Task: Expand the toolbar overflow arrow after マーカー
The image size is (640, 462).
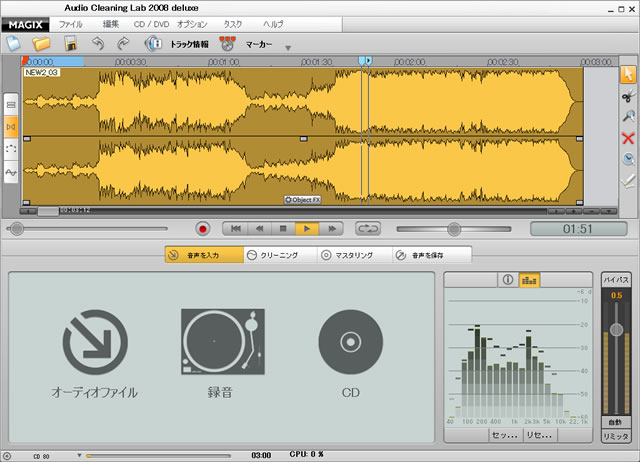Action: [x=288, y=47]
